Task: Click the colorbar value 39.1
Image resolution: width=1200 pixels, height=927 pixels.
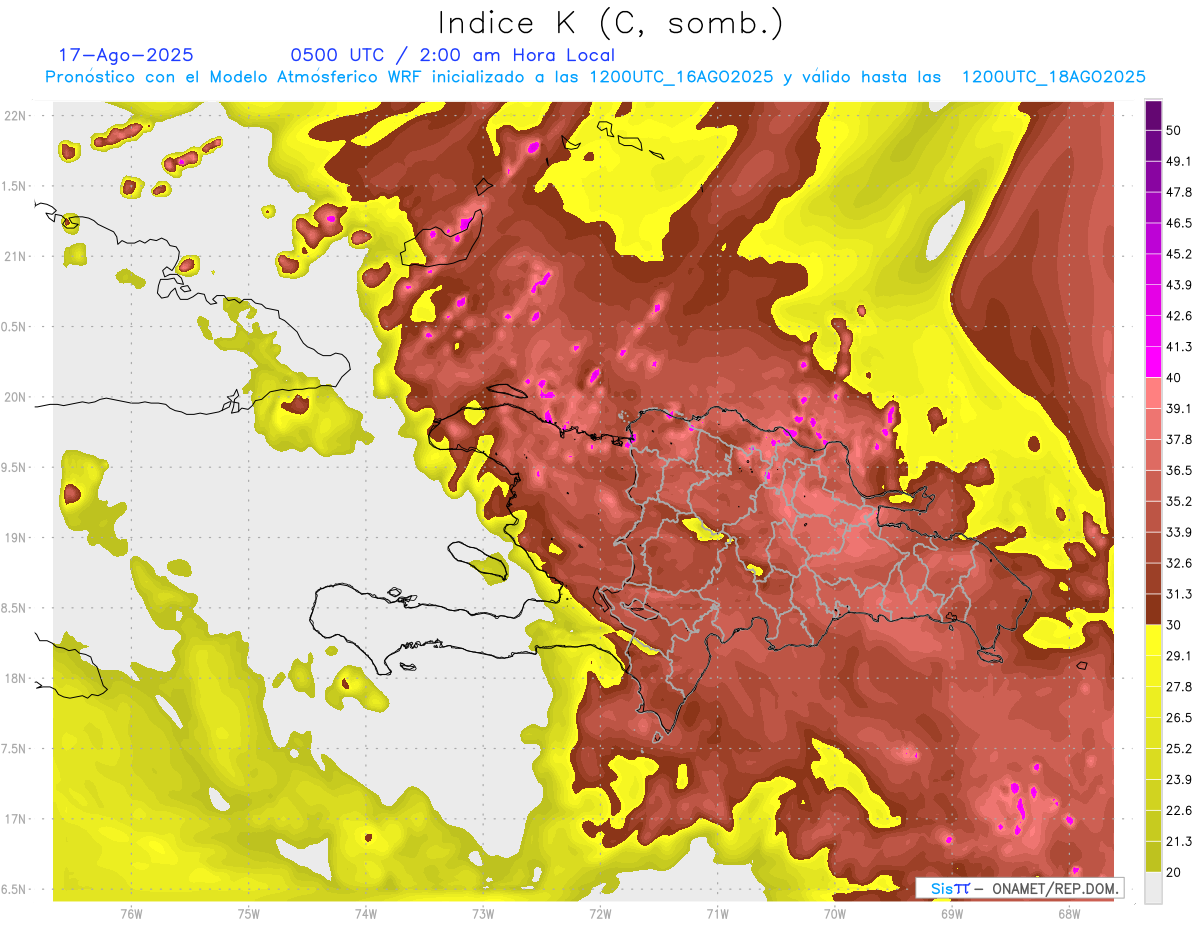Action: point(1179,409)
